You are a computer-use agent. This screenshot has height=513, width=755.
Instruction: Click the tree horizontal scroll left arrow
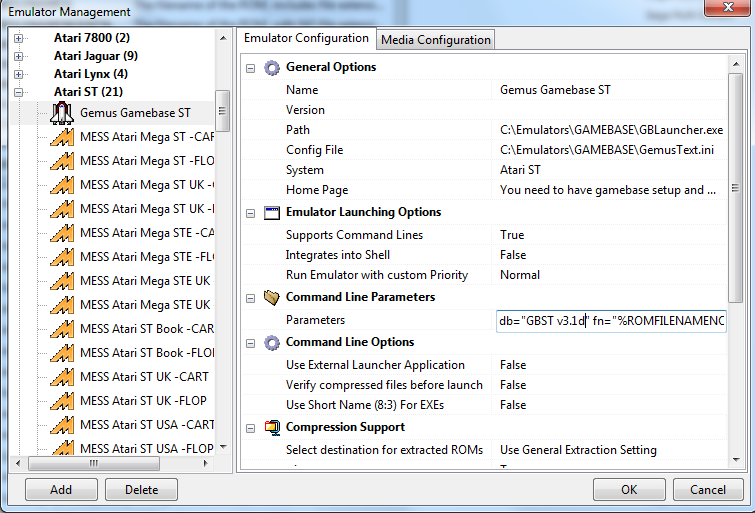point(18,463)
